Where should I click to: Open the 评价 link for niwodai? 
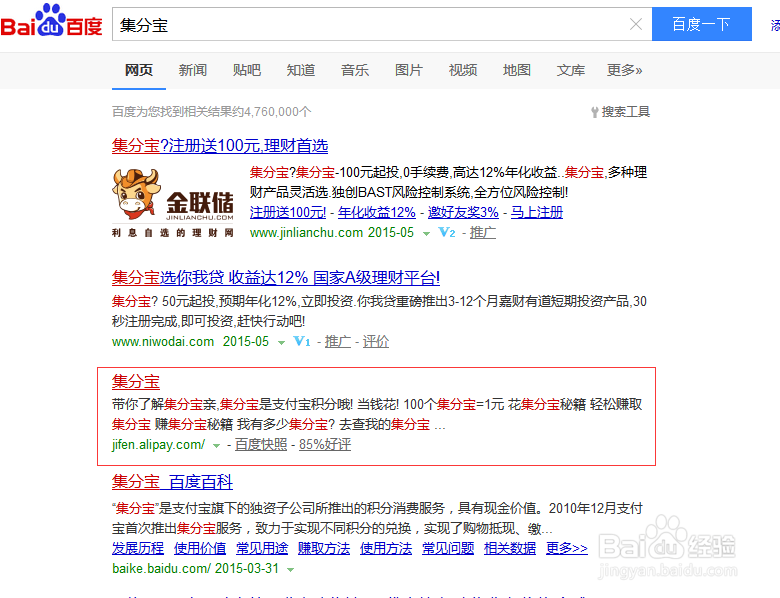tap(376, 341)
